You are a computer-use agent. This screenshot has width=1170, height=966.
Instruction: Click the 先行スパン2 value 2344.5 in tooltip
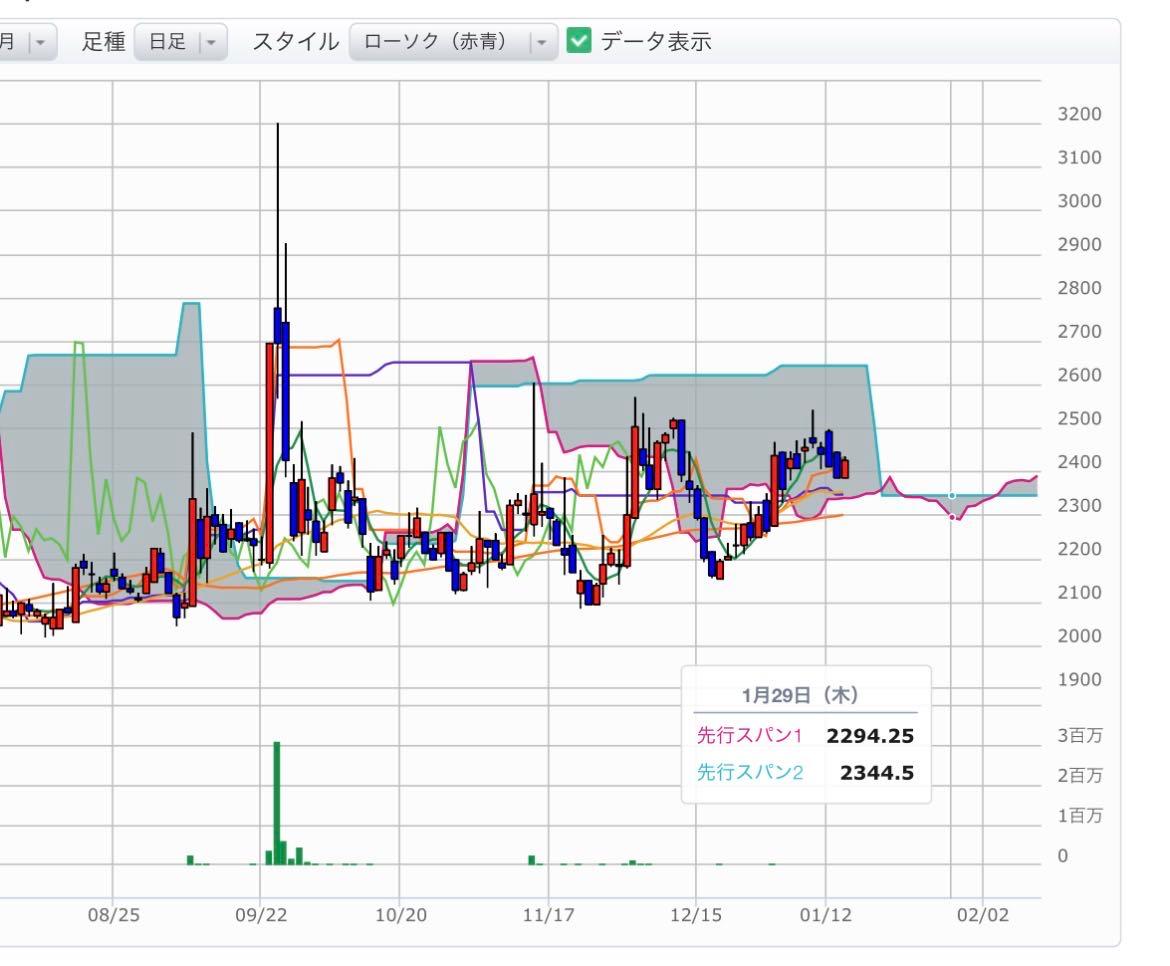coord(876,772)
